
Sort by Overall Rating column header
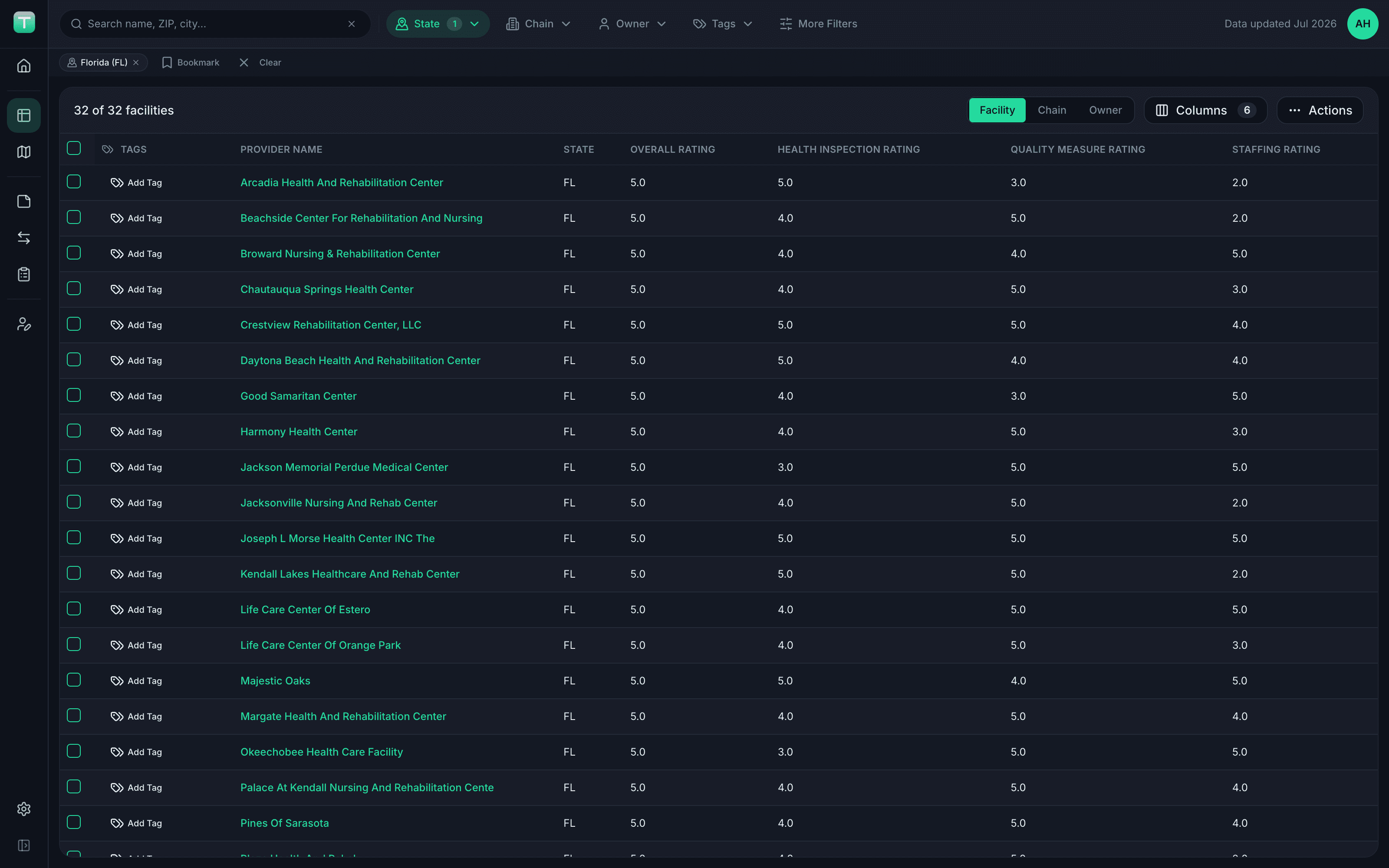pos(673,149)
